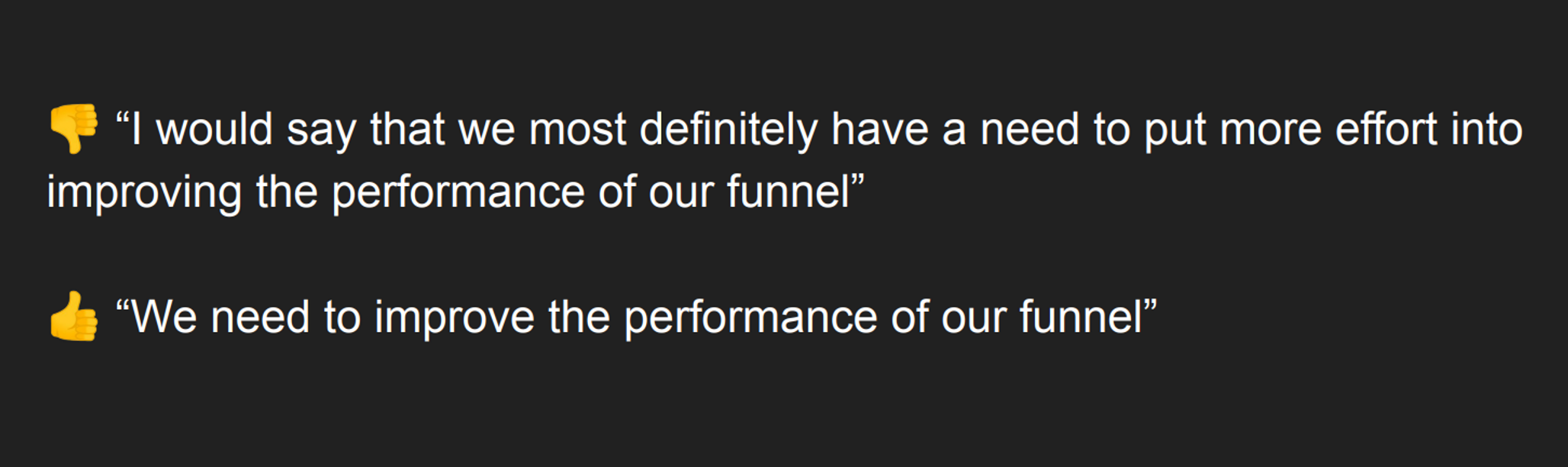The height and width of the screenshot is (467, 1568).
Task: Click the thumbs-up emoji
Action: click(73, 316)
